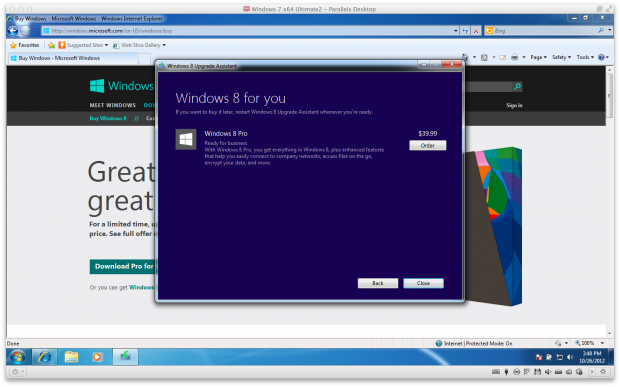Click the Read Mail envelope icon
The image size is (620, 387).
503,57
